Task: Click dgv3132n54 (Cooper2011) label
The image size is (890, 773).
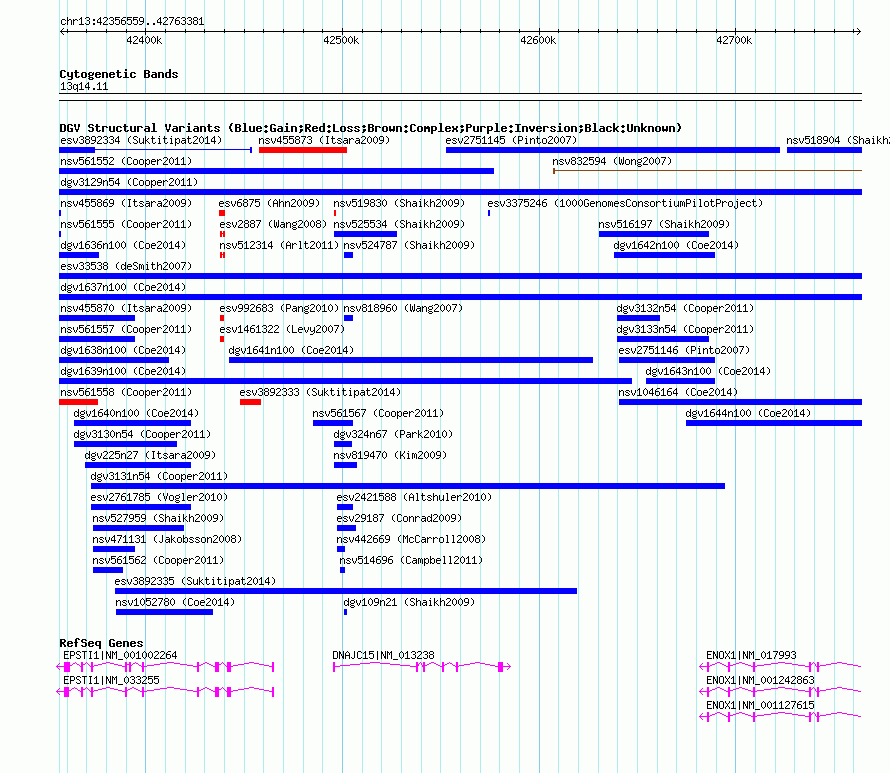Action: 685,308
